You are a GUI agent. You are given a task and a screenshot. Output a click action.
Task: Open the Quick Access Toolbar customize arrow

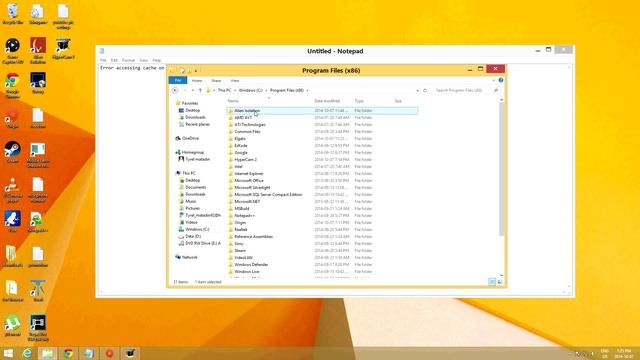pos(196,71)
